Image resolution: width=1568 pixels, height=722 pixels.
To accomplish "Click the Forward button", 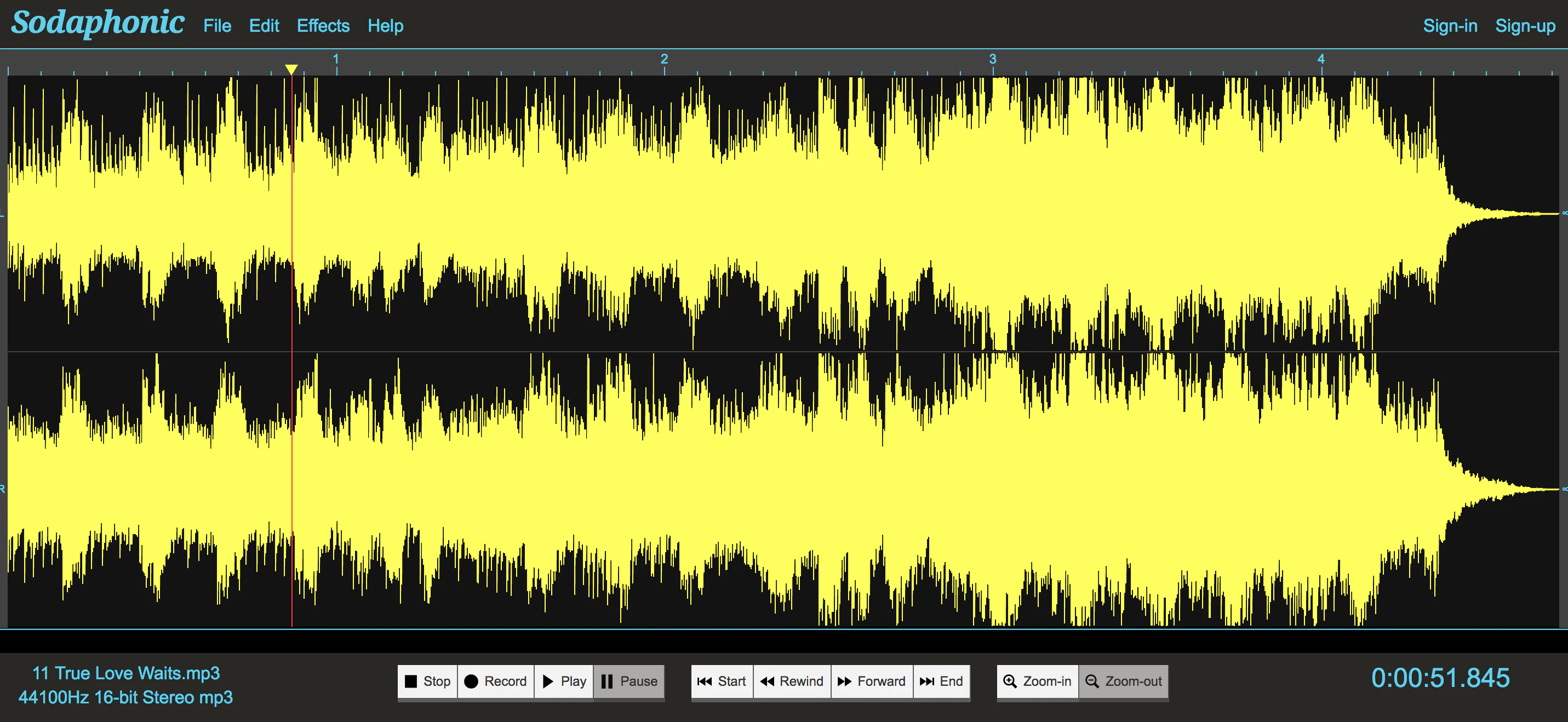I will point(872,681).
